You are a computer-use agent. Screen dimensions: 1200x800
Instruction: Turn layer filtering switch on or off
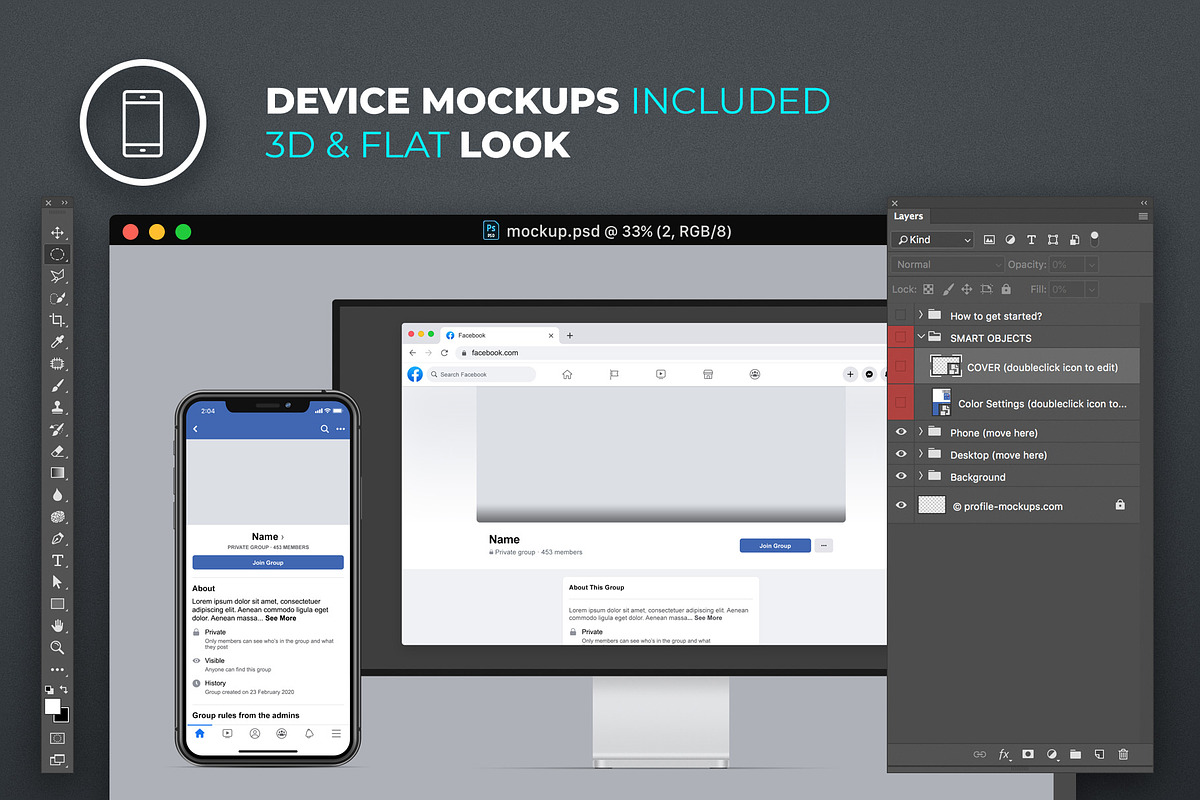tap(1095, 239)
